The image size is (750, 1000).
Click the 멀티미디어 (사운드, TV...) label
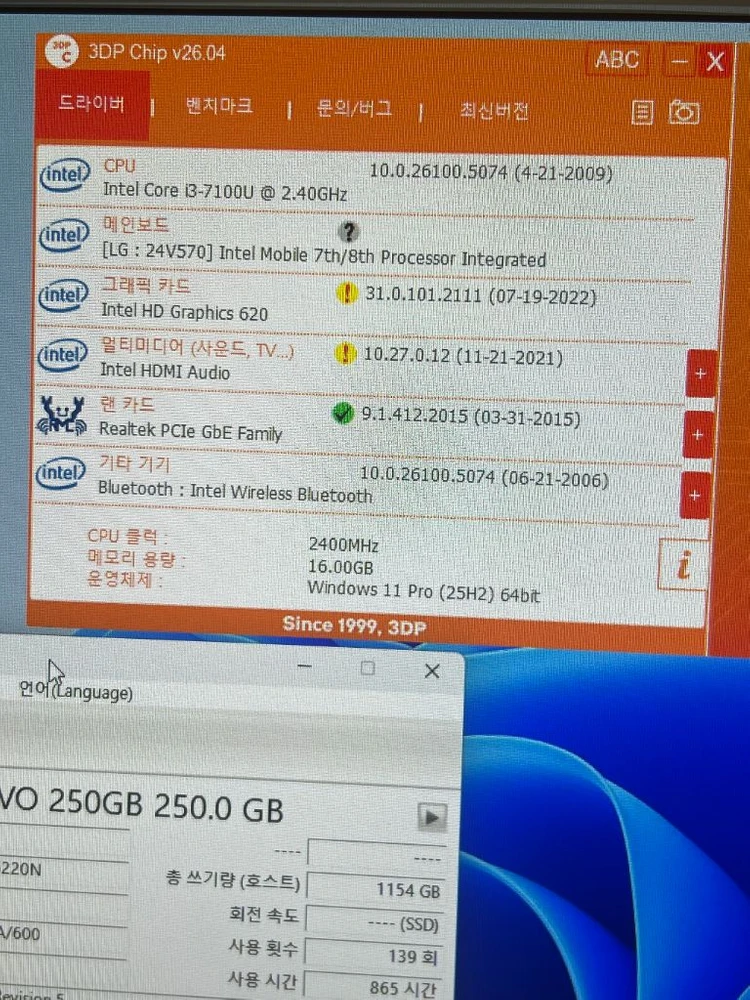coord(197,348)
